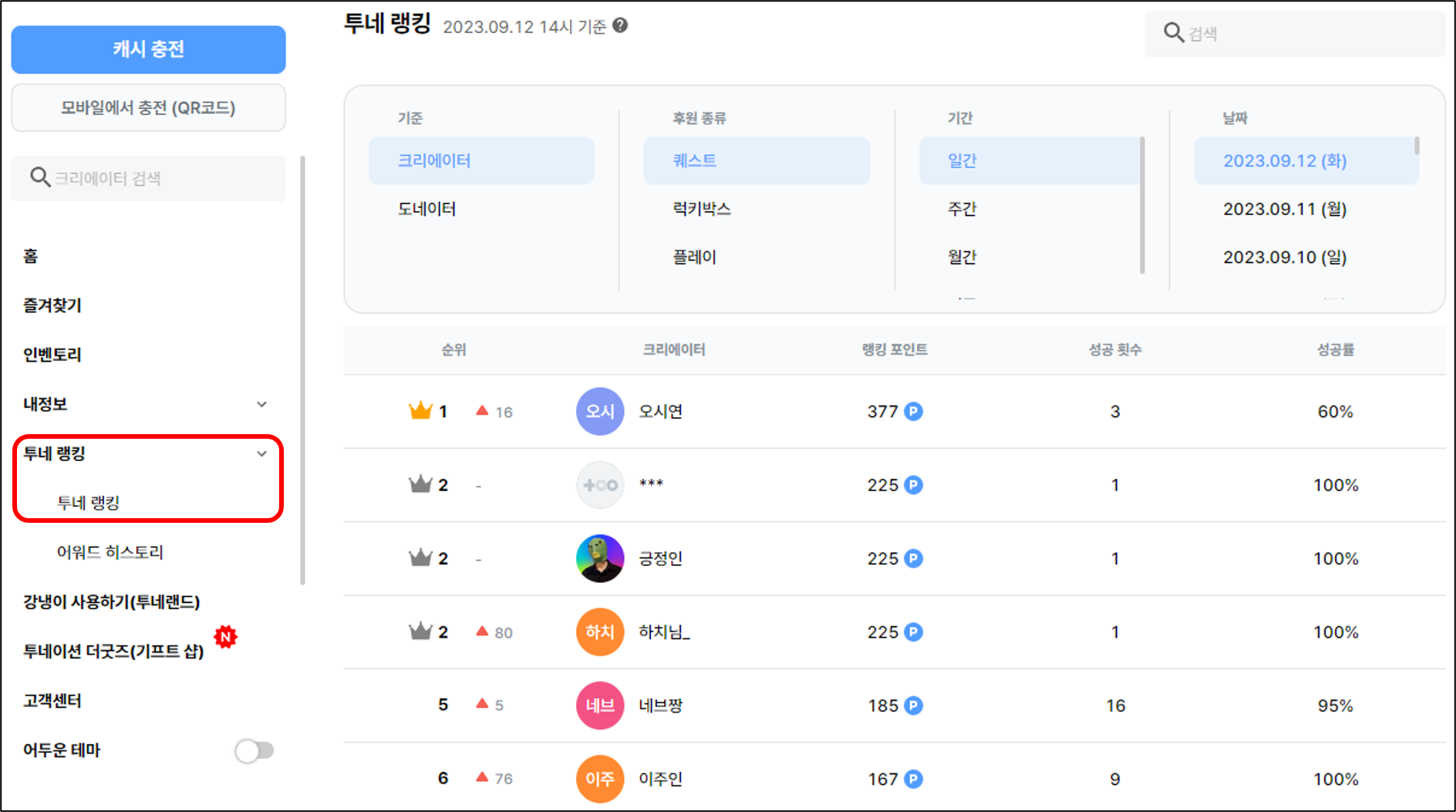The image size is (1456, 812).
Task: Select date 2023.09.12 (화)
Action: [x=1306, y=160]
